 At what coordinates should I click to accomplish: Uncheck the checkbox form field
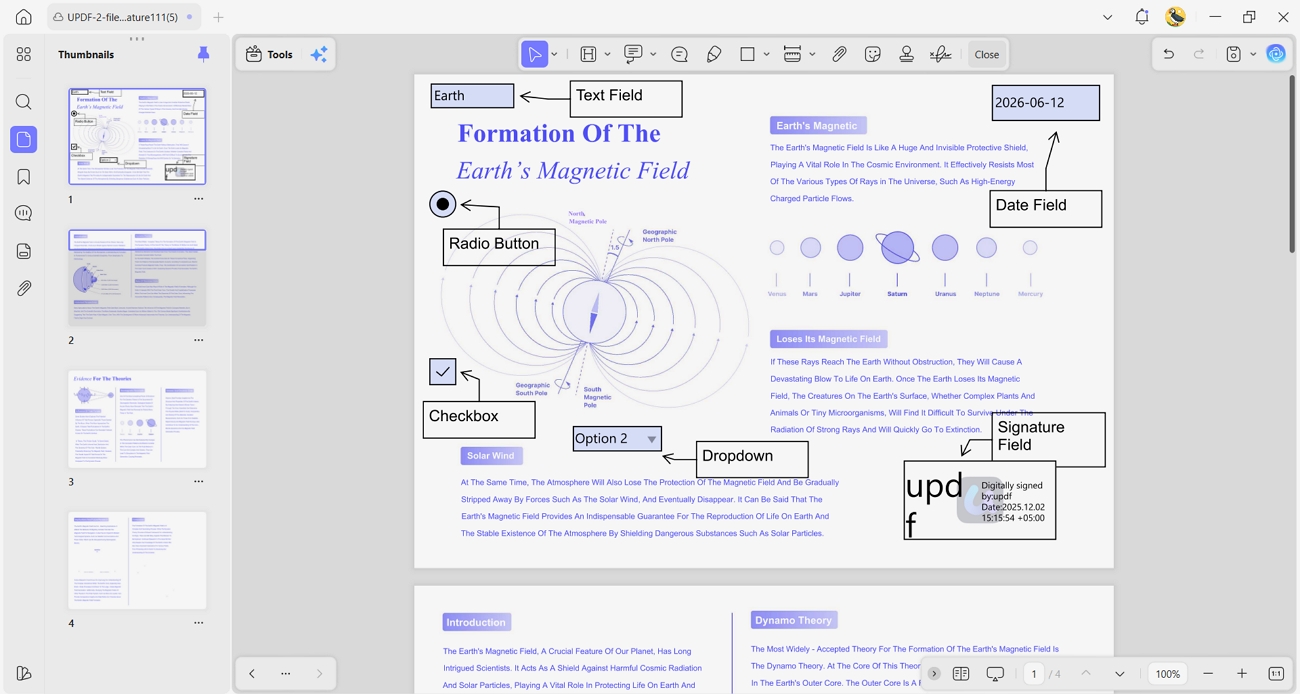click(x=442, y=372)
